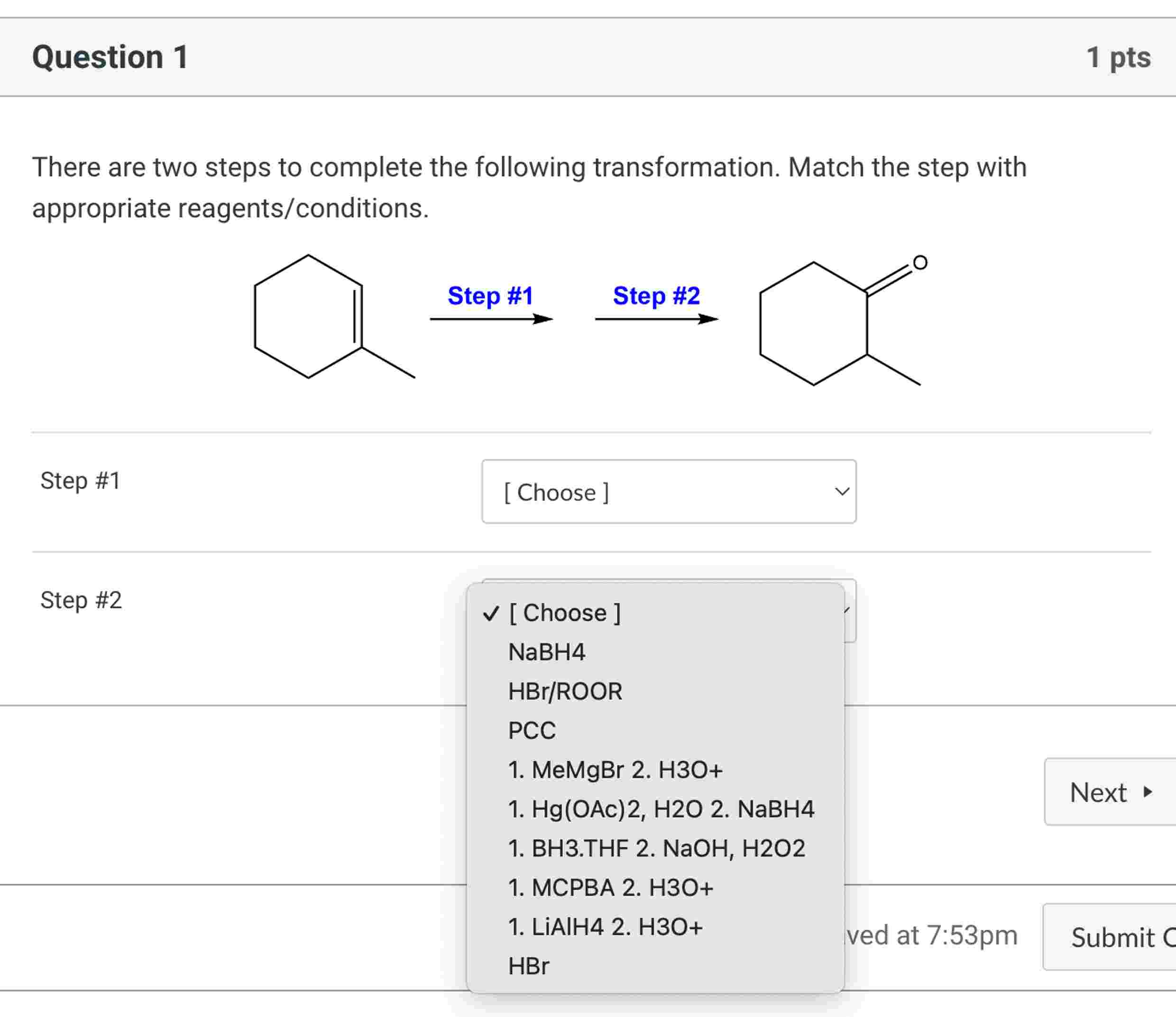1176x1017 pixels.
Task: Click the Next arrow icon
Action: click(1148, 793)
